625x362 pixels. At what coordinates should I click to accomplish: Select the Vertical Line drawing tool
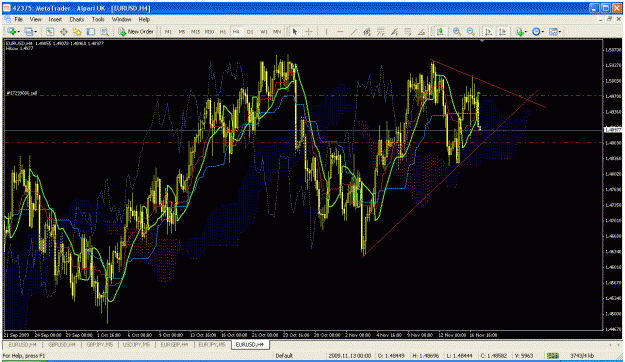(326, 31)
